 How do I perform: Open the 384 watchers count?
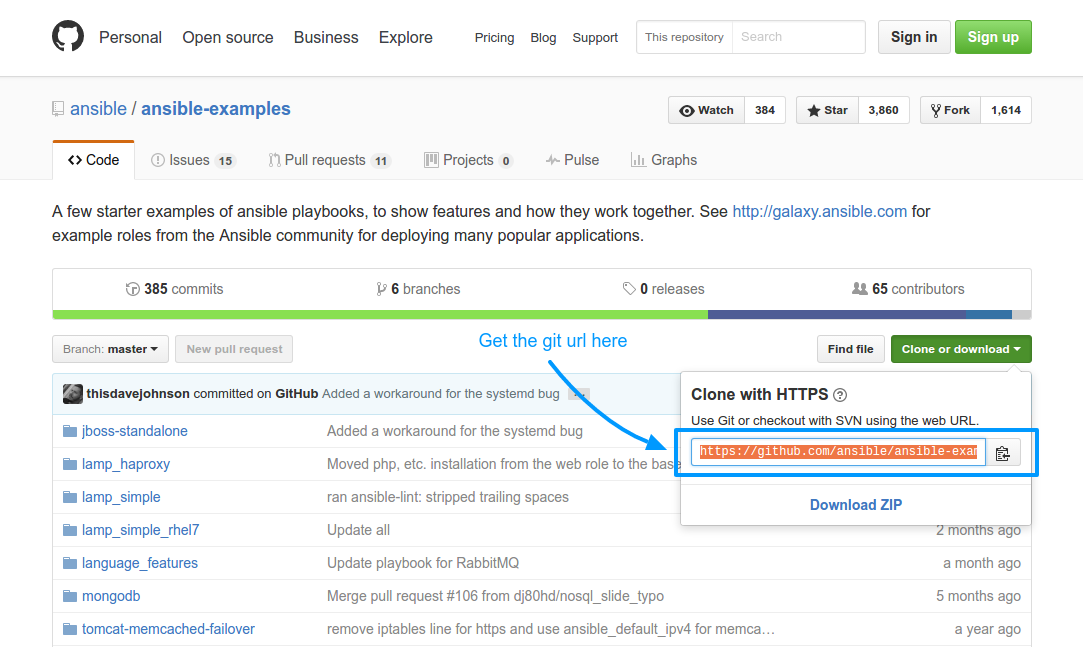(x=765, y=110)
